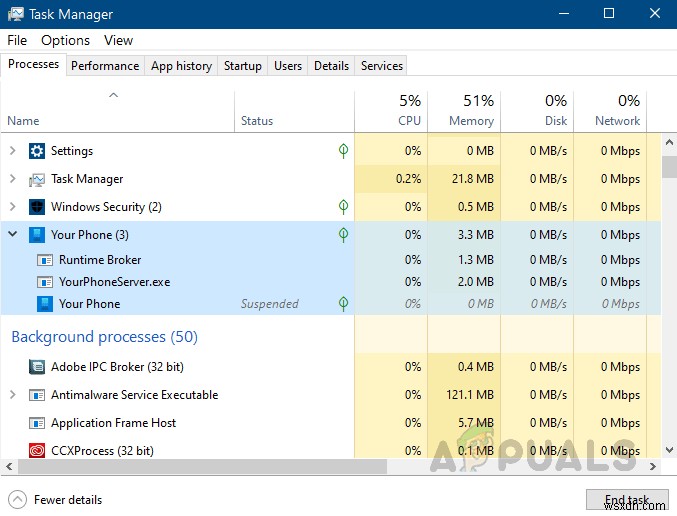Collapse the Your Phone process group
Screen dimensions: 677x516
(x=12, y=235)
